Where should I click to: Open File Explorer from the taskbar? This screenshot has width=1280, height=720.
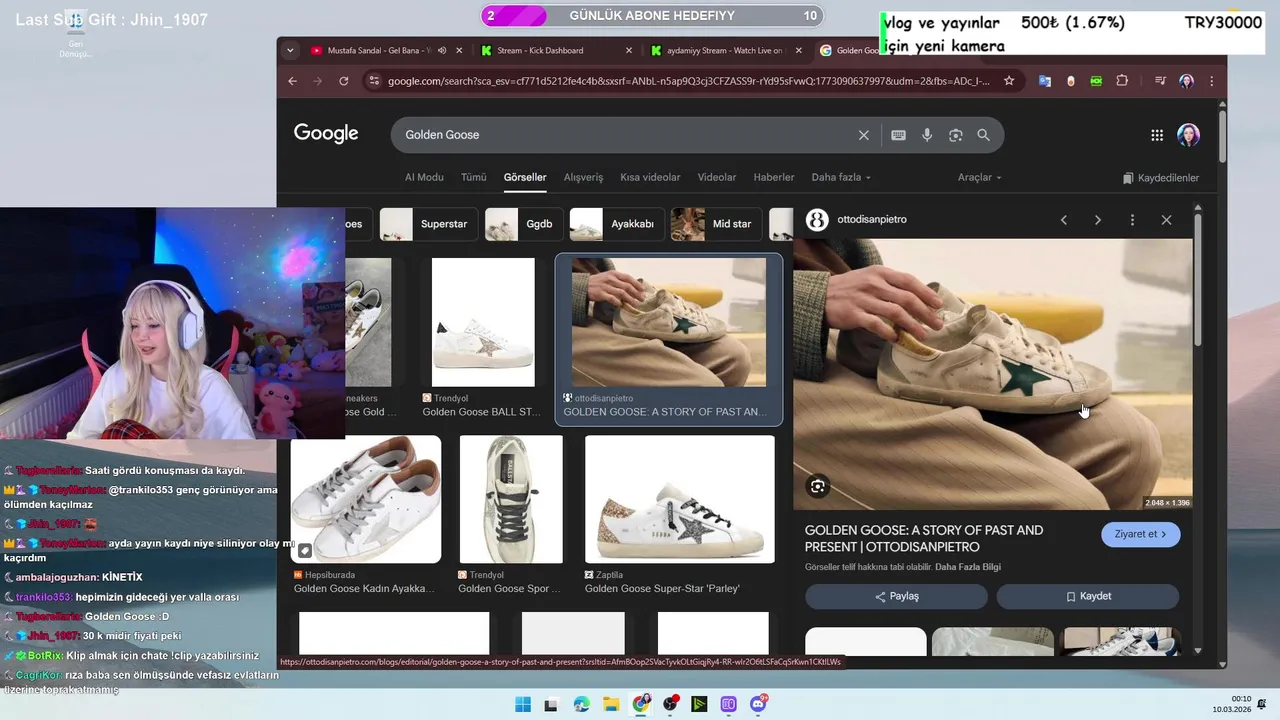coord(610,704)
